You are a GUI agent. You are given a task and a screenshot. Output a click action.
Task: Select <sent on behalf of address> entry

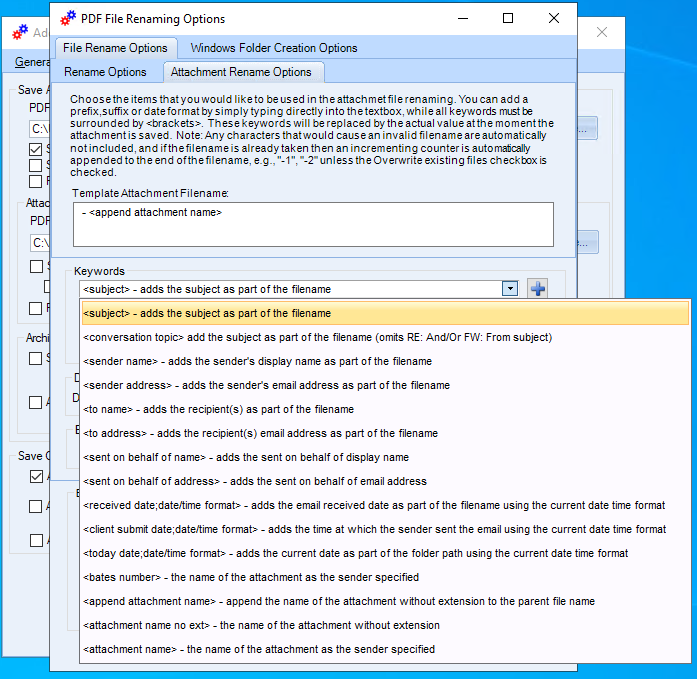tap(385, 481)
